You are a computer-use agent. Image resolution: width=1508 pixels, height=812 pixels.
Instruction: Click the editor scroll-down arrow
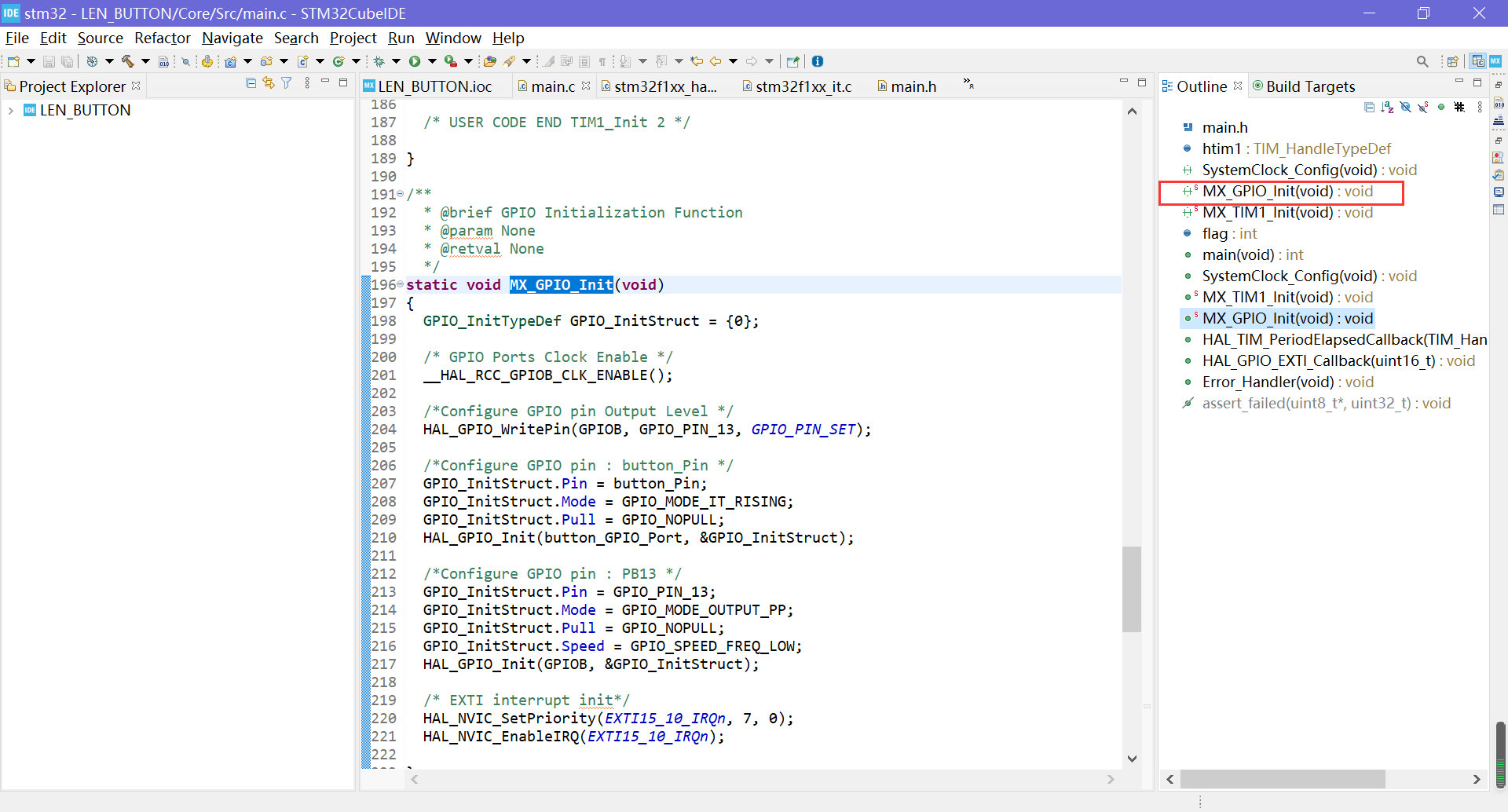click(1132, 759)
